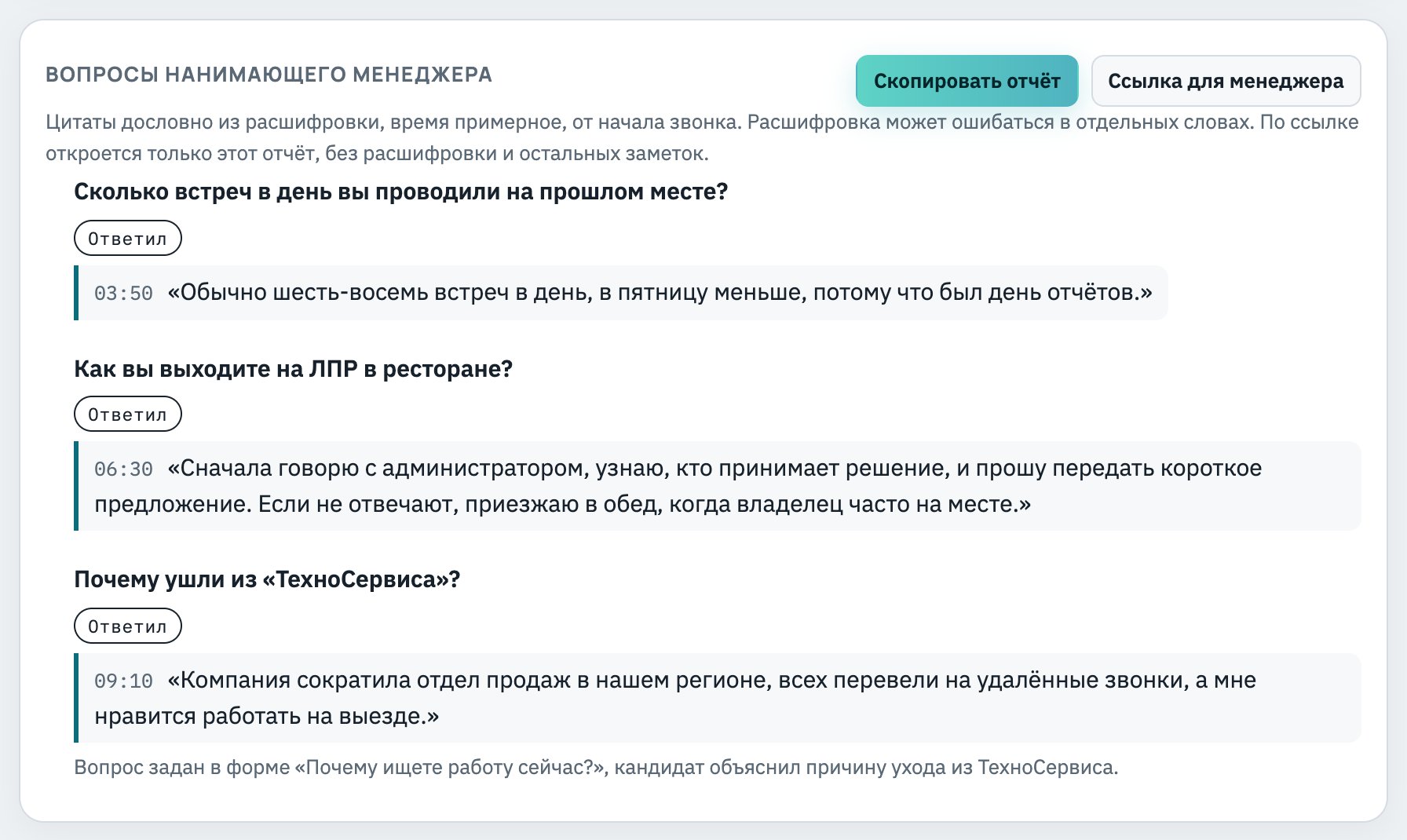Click question «Сколько встреч в день вы проводили»

coord(401,192)
